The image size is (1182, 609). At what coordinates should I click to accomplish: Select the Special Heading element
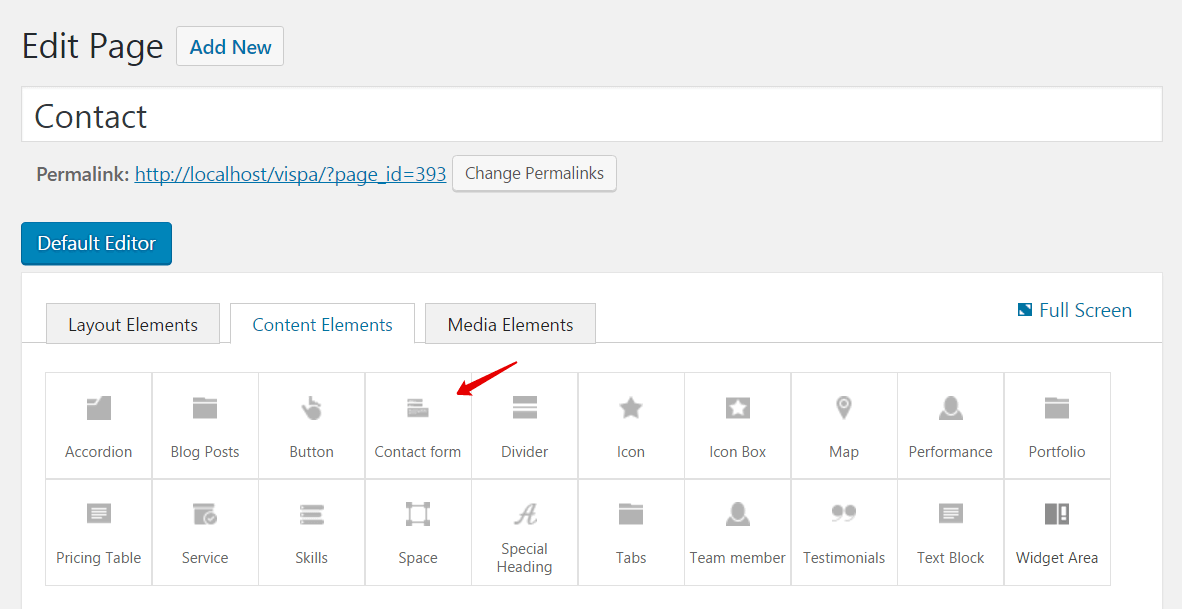(524, 531)
